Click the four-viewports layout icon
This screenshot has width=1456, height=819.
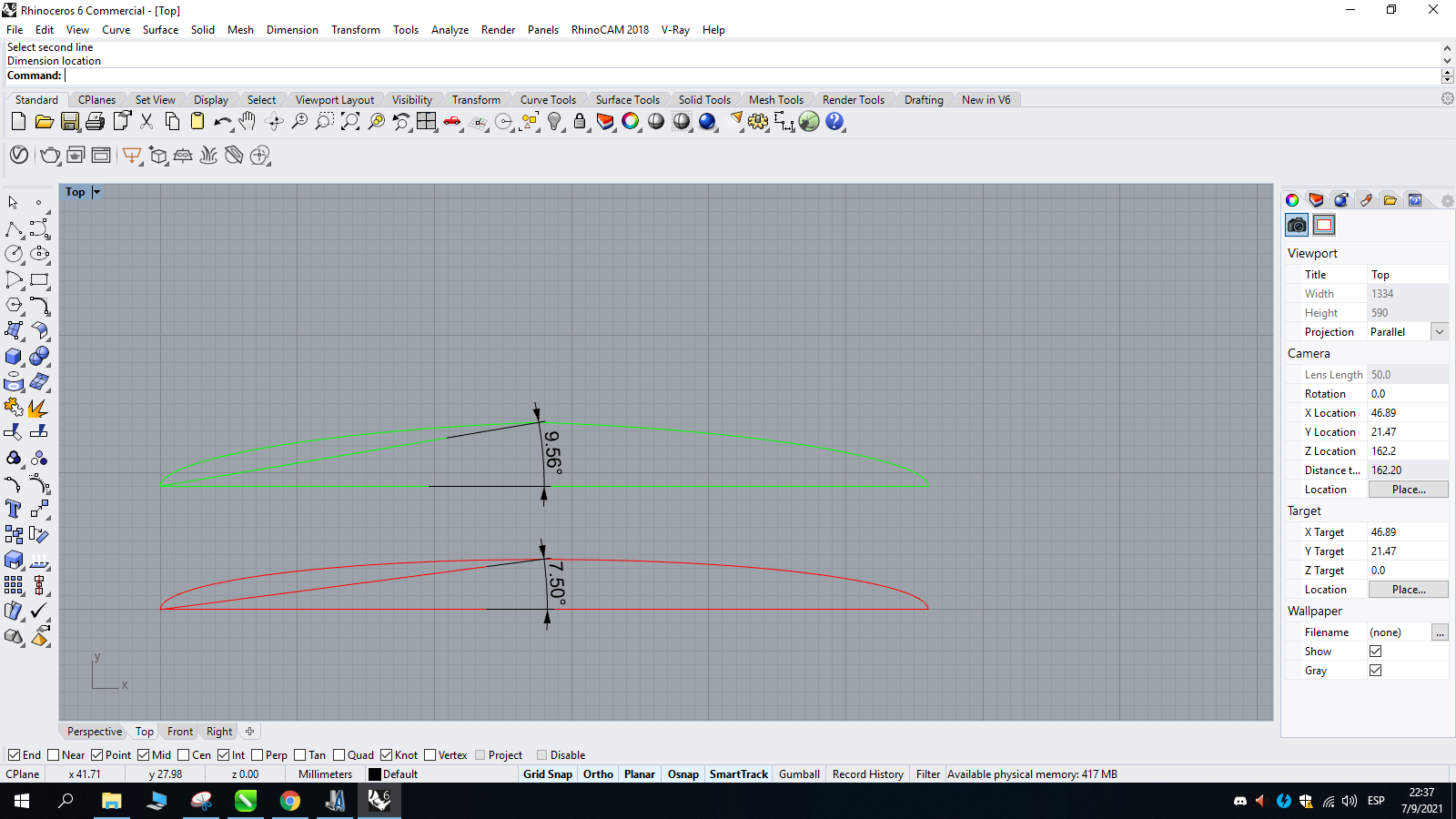point(427,121)
